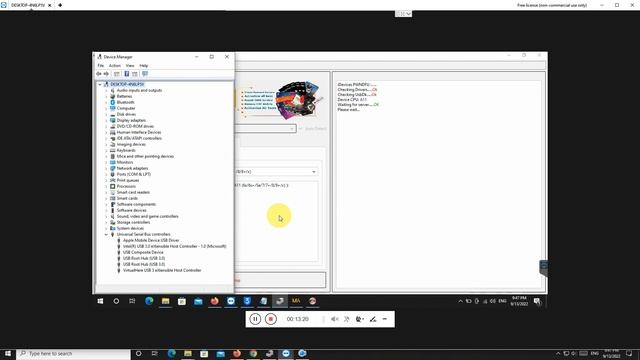Show hidden tray icons on remote taskbar
Image resolution: width=640 pixels, height=360 pixels.
pos(460,301)
